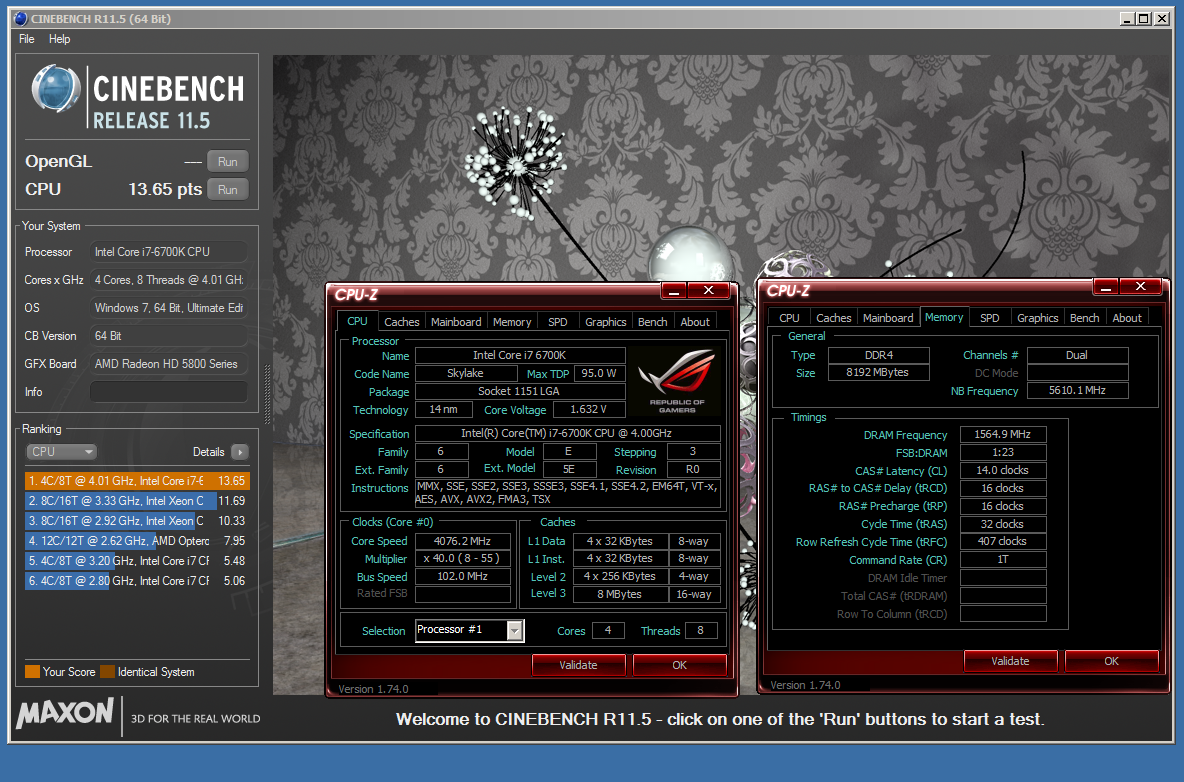Image resolution: width=1184 pixels, height=782 pixels.
Task: Click the Bus Speed value 102.0 MHz
Action: (463, 576)
